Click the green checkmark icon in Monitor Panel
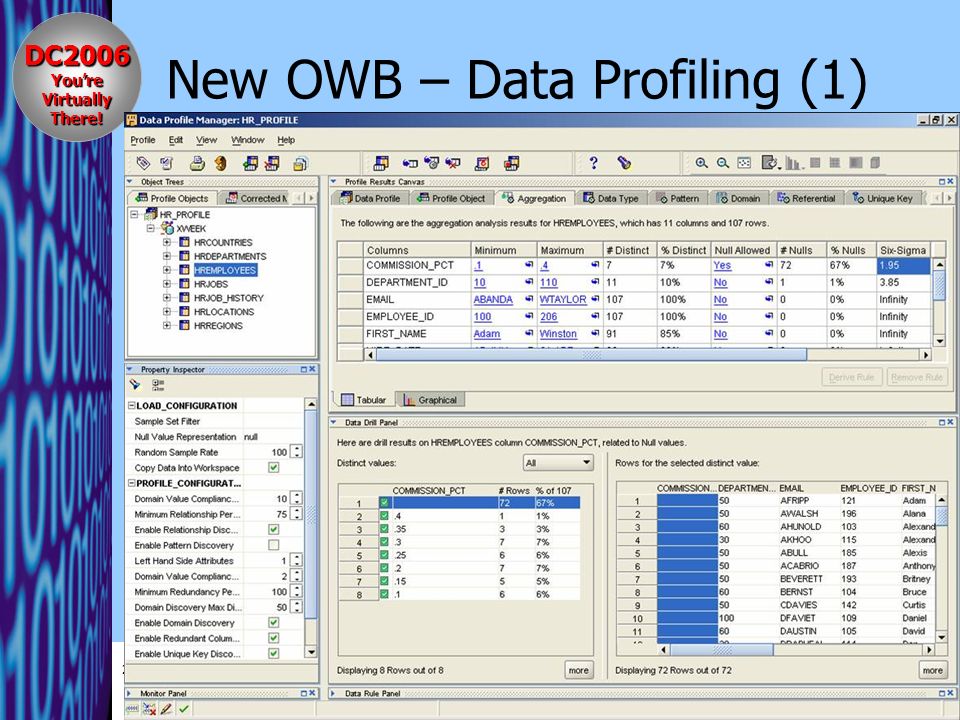The image size is (960, 720). [x=184, y=709]
